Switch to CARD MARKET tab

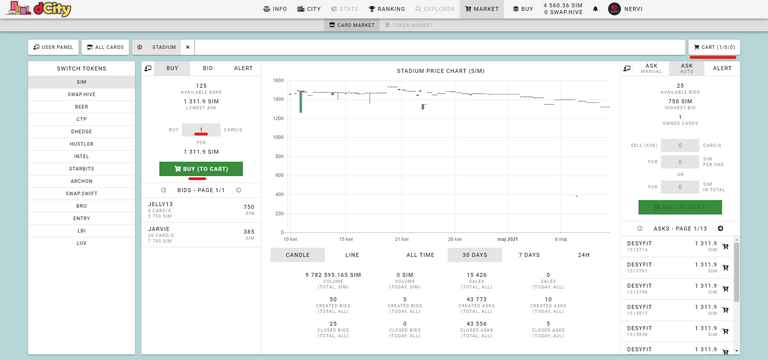coord(352,25)
